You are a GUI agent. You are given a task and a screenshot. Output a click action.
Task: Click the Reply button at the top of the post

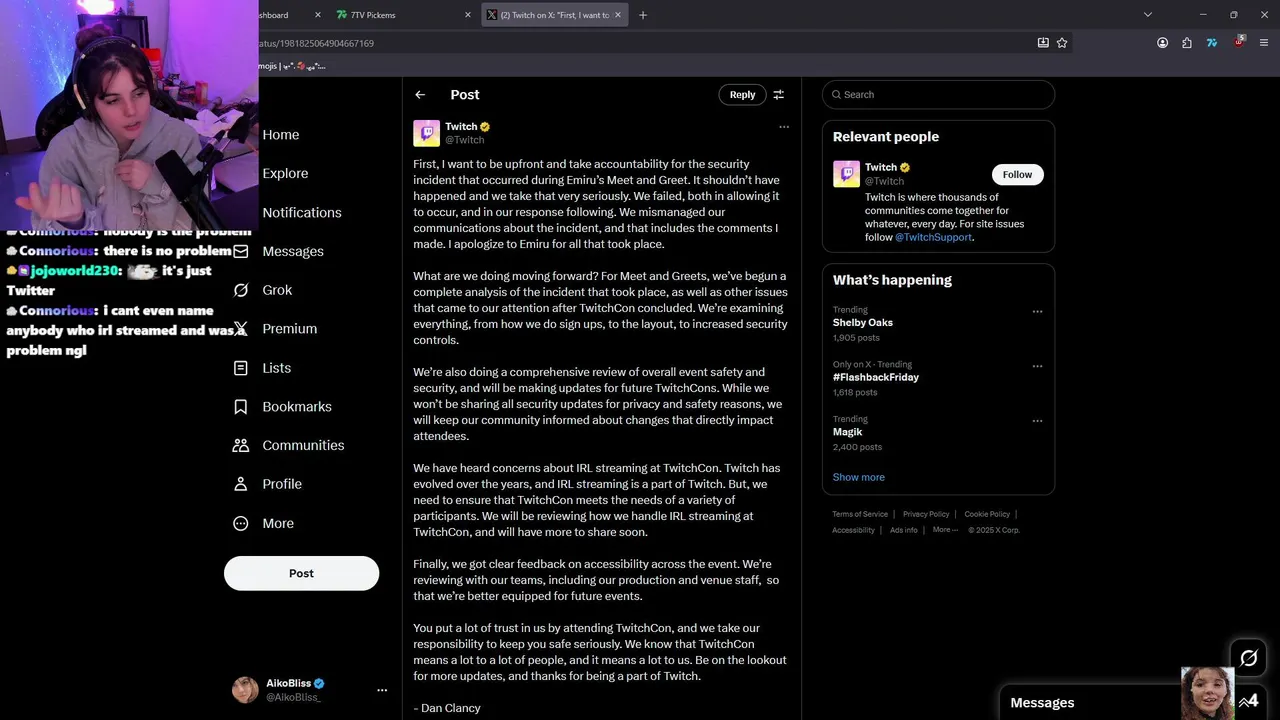742,94
